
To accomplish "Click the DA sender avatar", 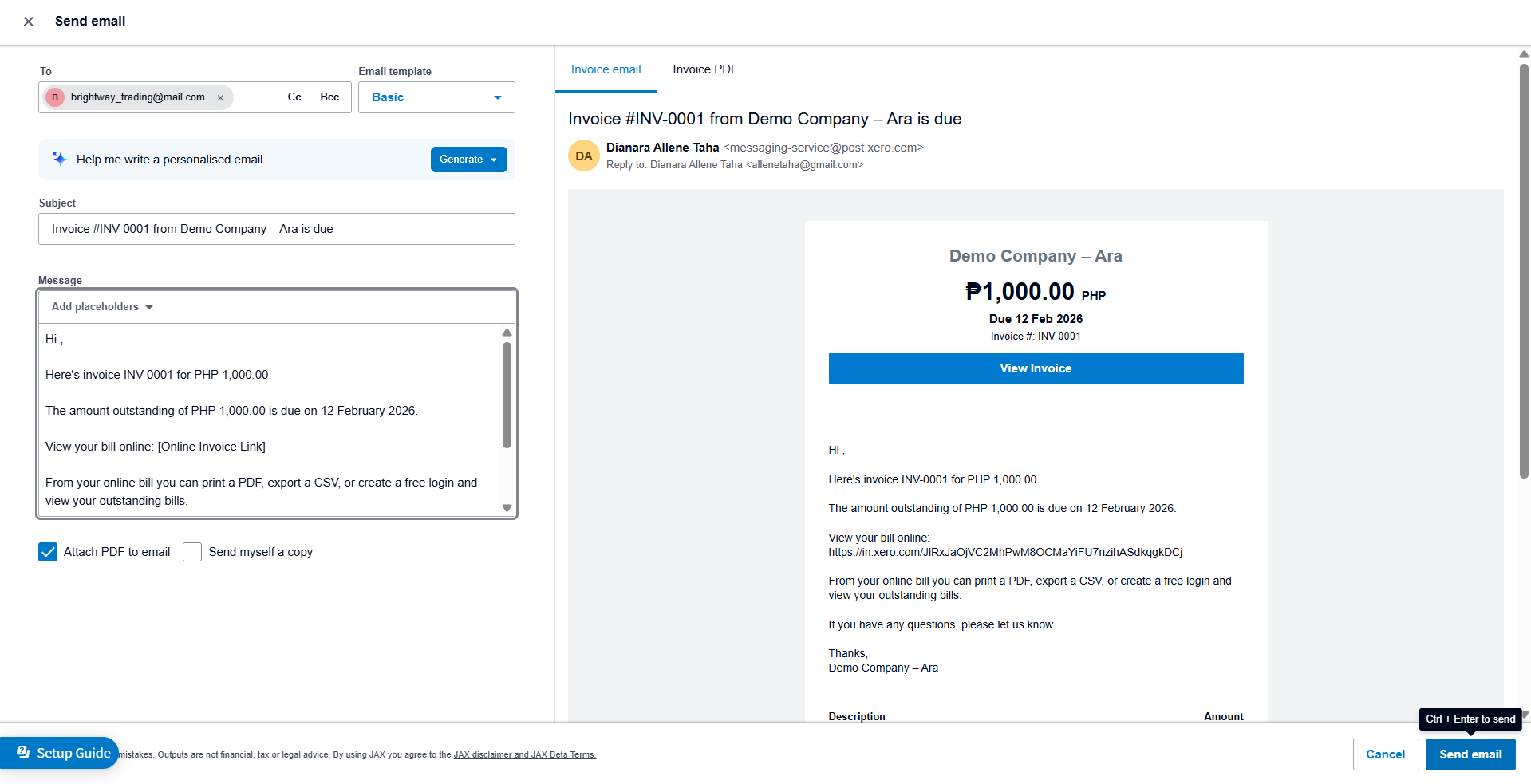I will 583,156.
